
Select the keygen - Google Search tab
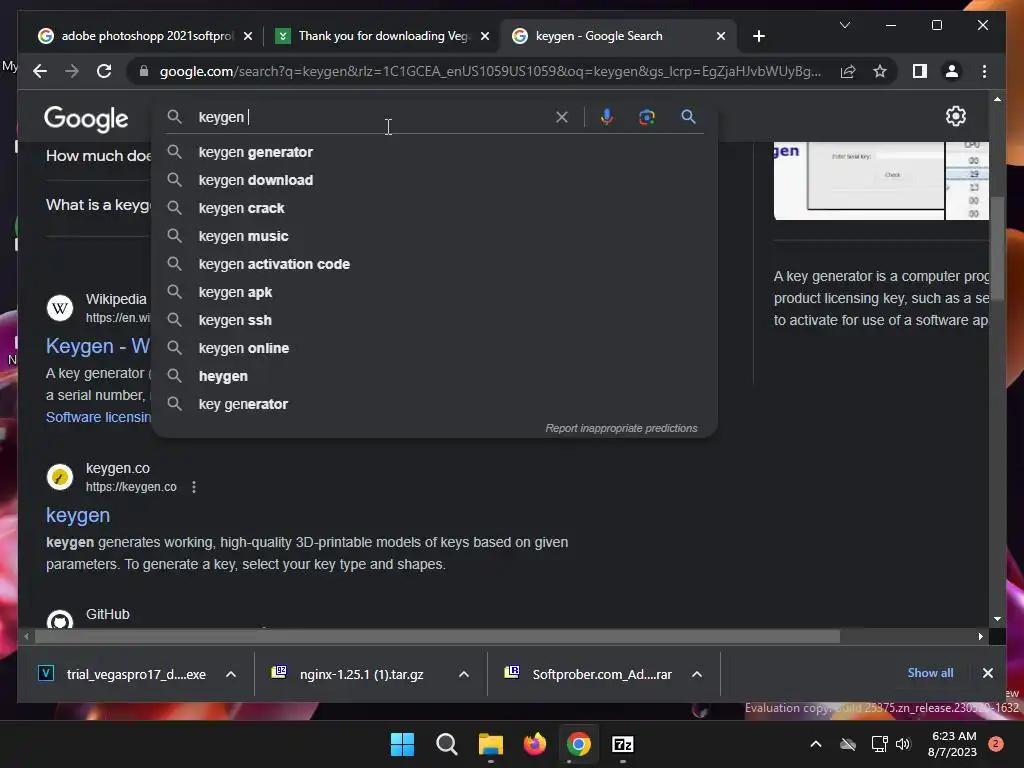coord(617,36)
